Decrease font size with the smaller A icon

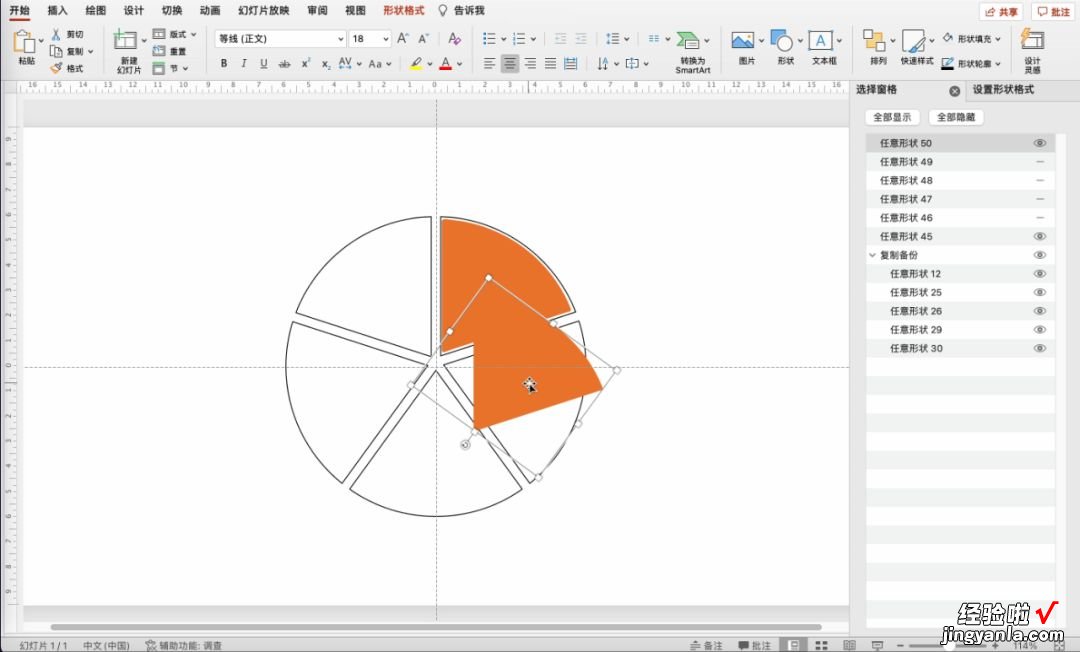424,39
